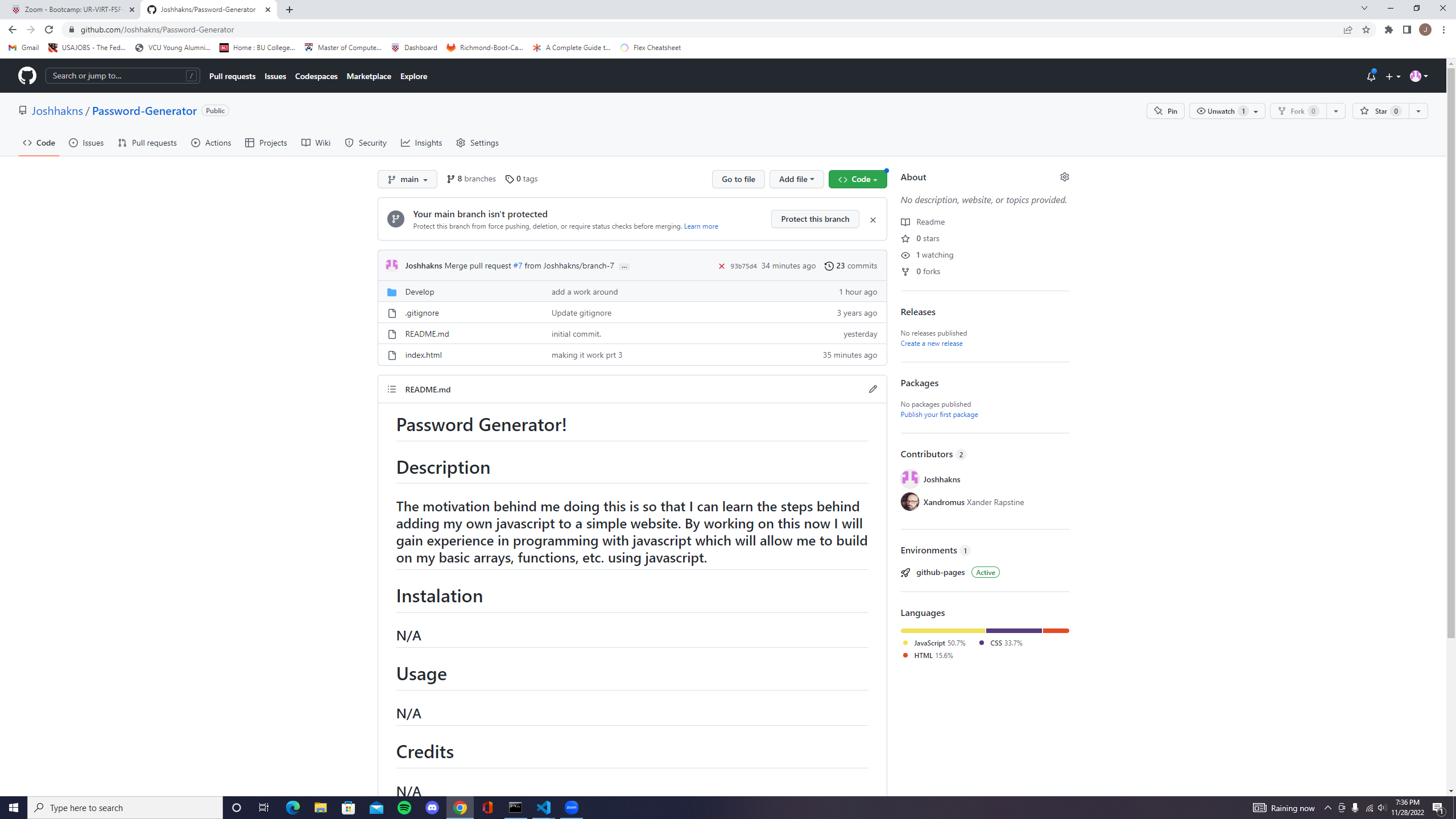Screen dimensions: 1456x819
Task: Click the Protect this branch button
Action: coord(814,219)
